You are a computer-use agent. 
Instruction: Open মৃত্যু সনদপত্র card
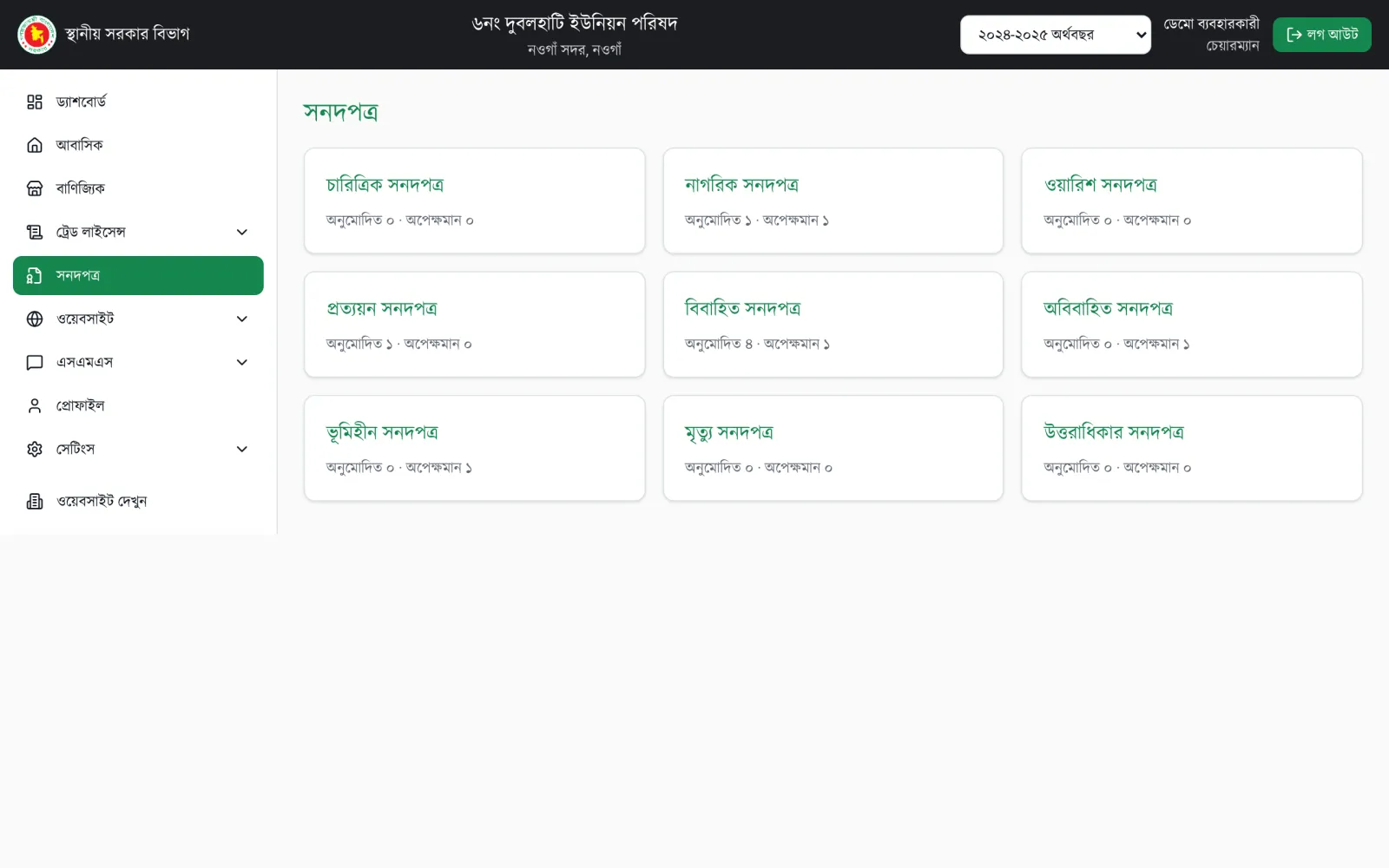pyautogui.click(x=833, y=448)
